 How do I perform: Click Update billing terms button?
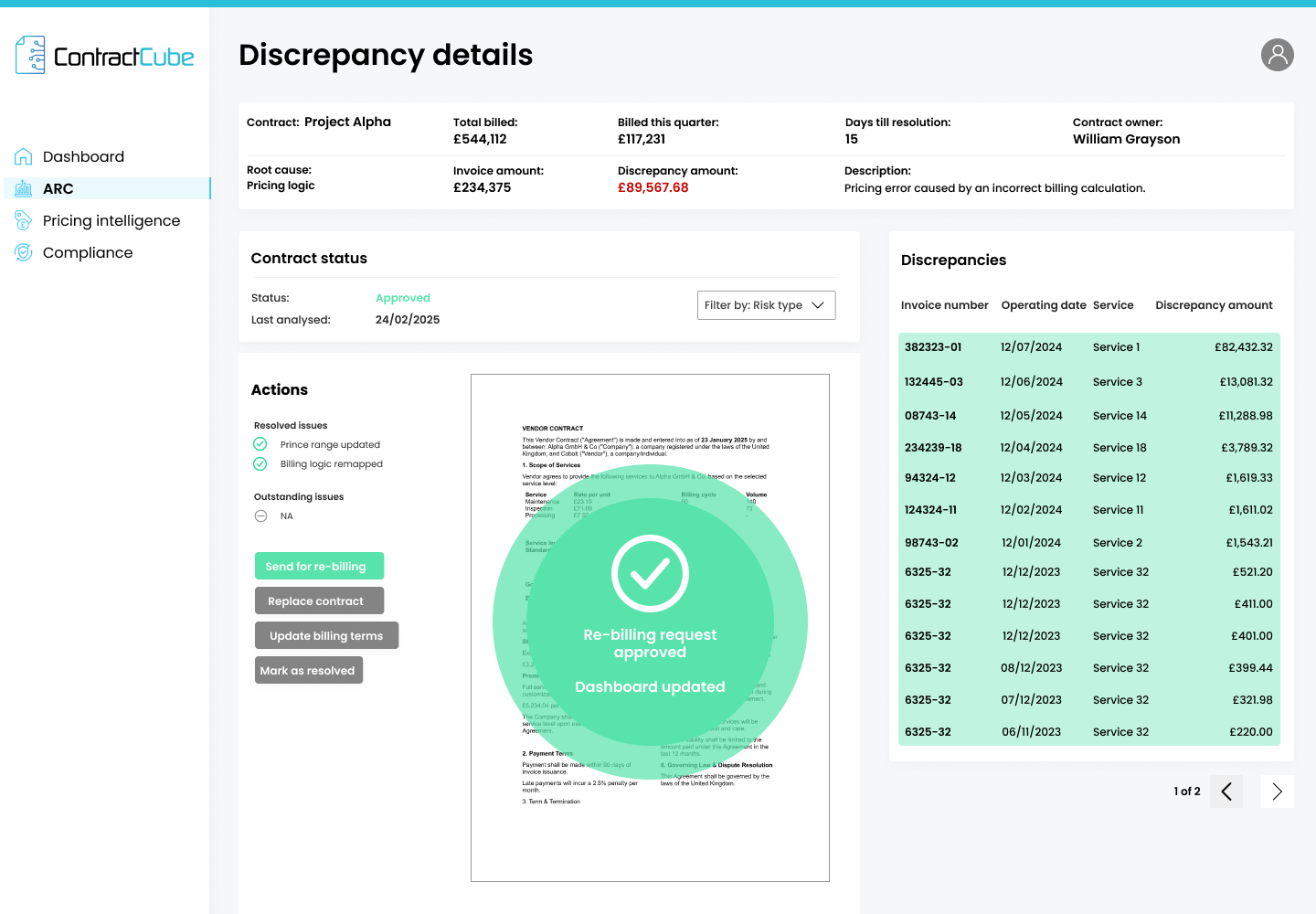point(326,635)
